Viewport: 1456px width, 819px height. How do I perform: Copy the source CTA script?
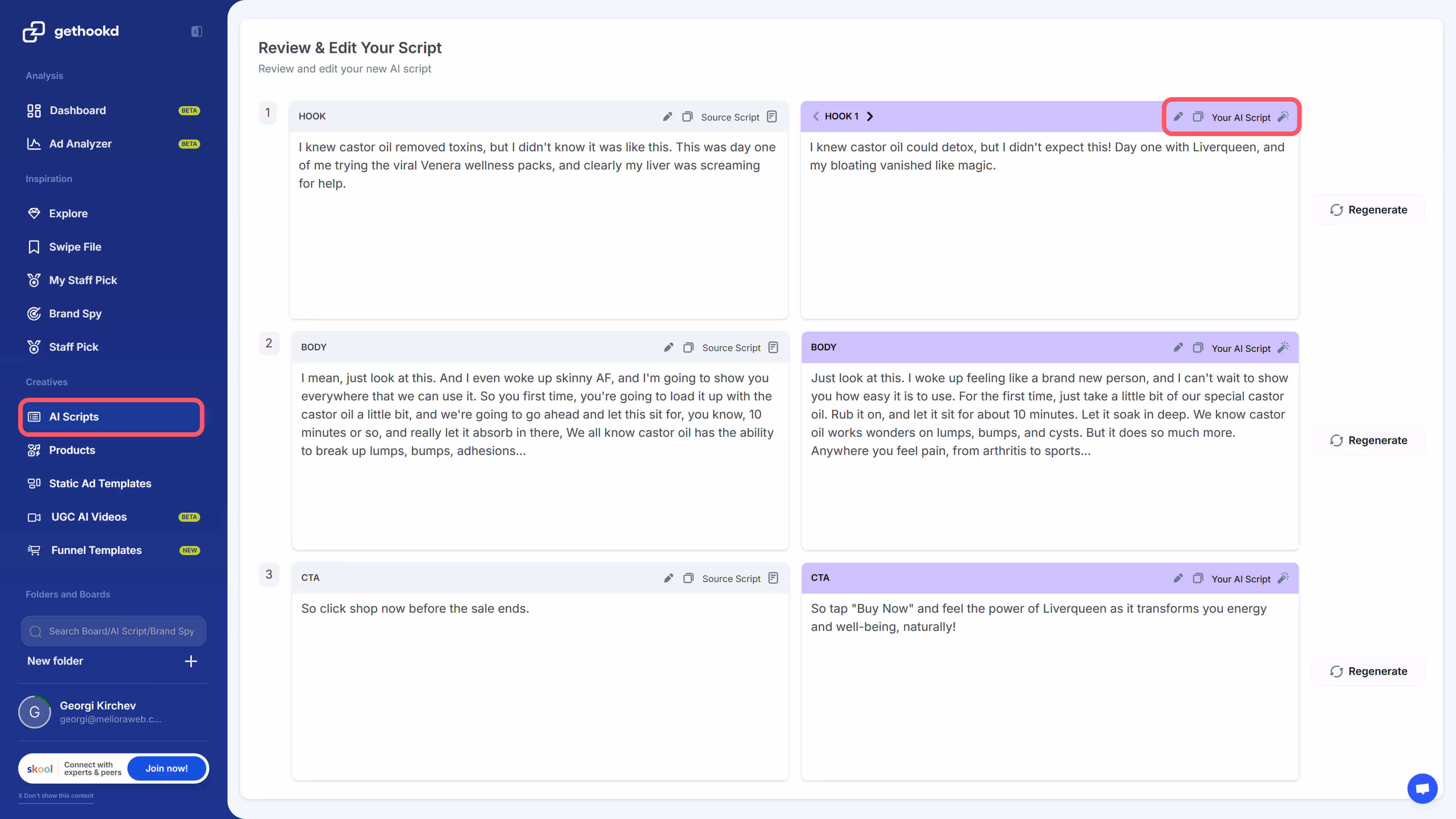[x=689, y=577]
